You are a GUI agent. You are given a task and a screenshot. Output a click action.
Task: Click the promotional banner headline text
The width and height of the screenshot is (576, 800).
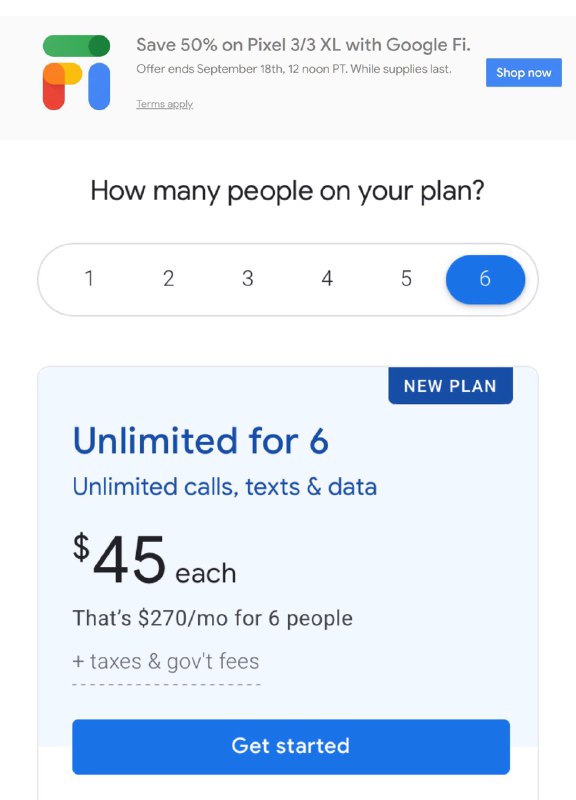coord(306,45)
